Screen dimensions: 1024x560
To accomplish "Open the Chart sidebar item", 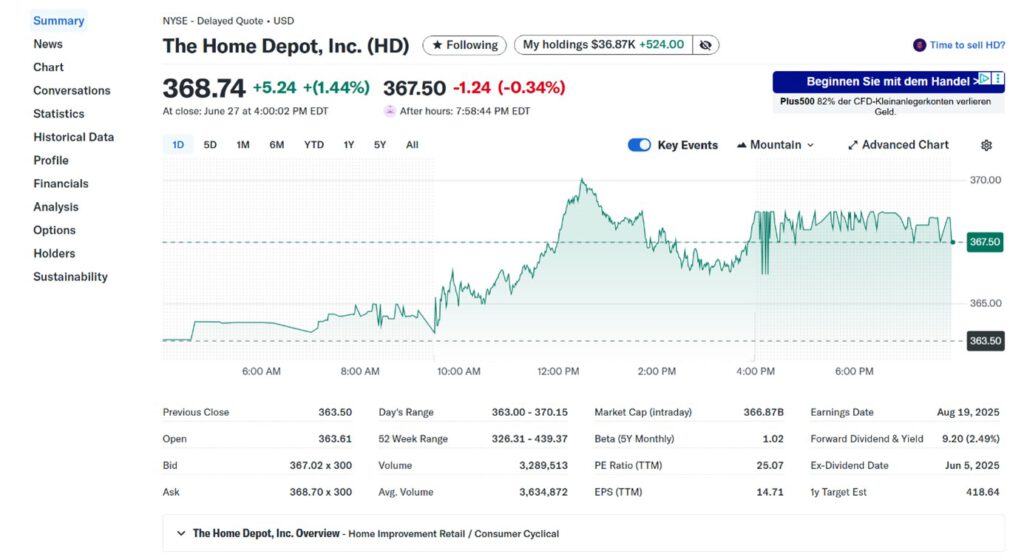I will (48, 67).
